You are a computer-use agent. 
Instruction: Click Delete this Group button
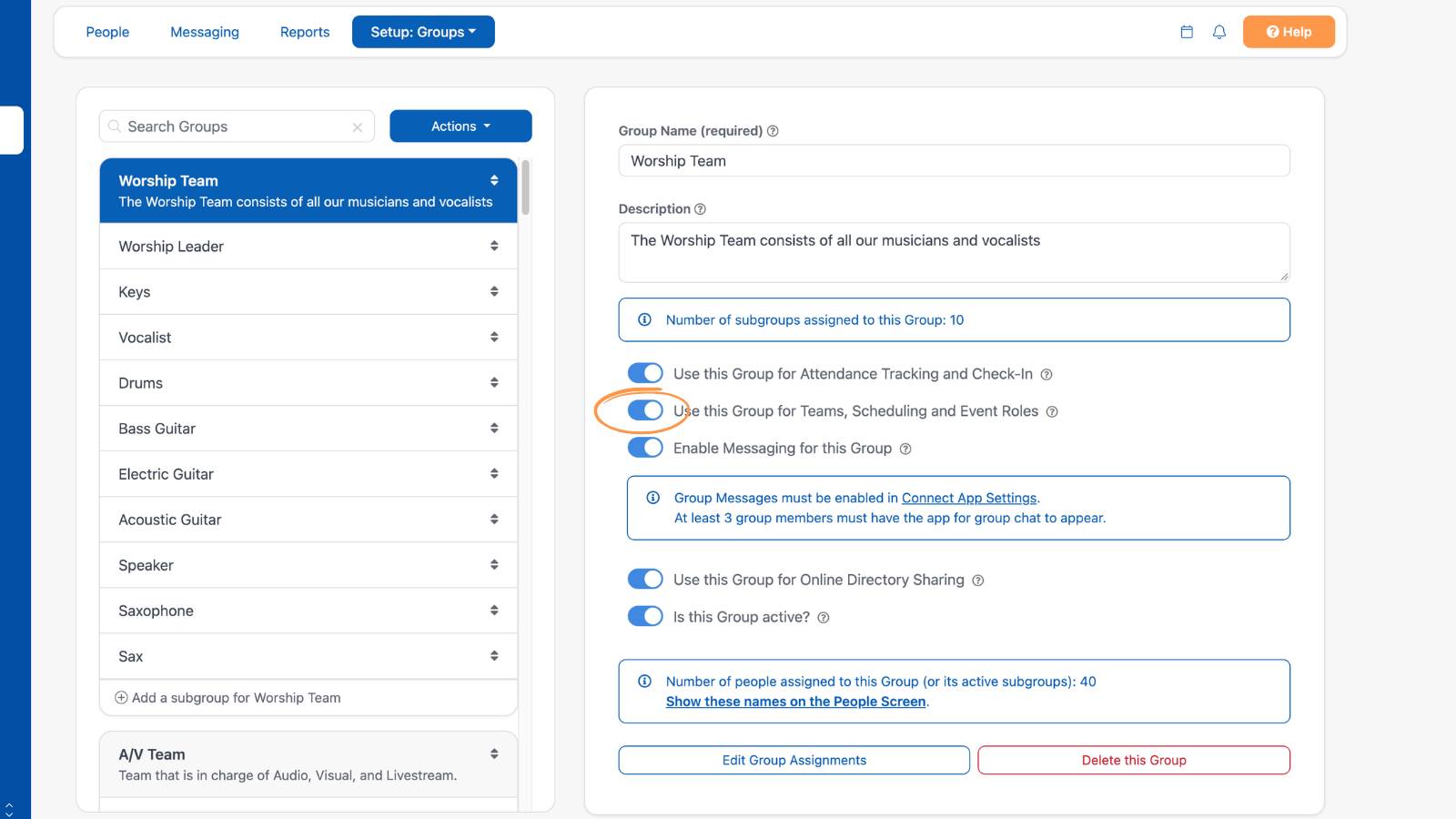point(1134,761)
